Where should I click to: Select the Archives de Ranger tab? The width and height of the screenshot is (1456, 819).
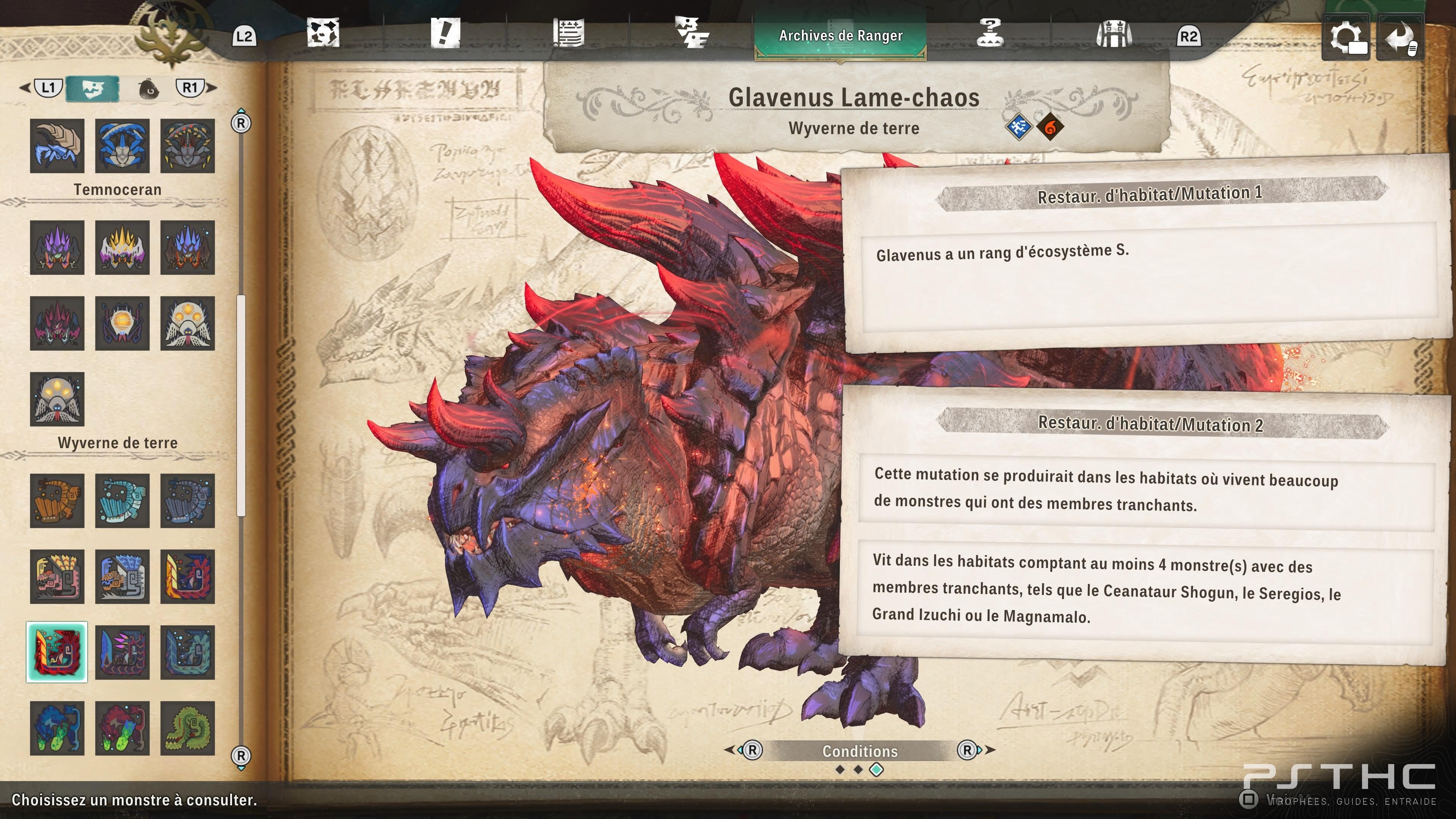841,36
